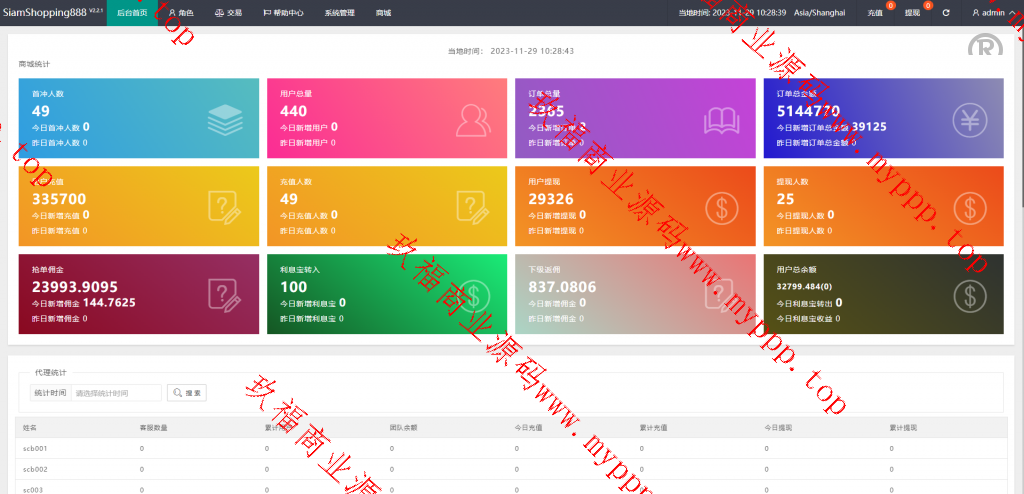Open the 交易 menu
Viewport: 1024px width, 494px height.
(228, 13)
